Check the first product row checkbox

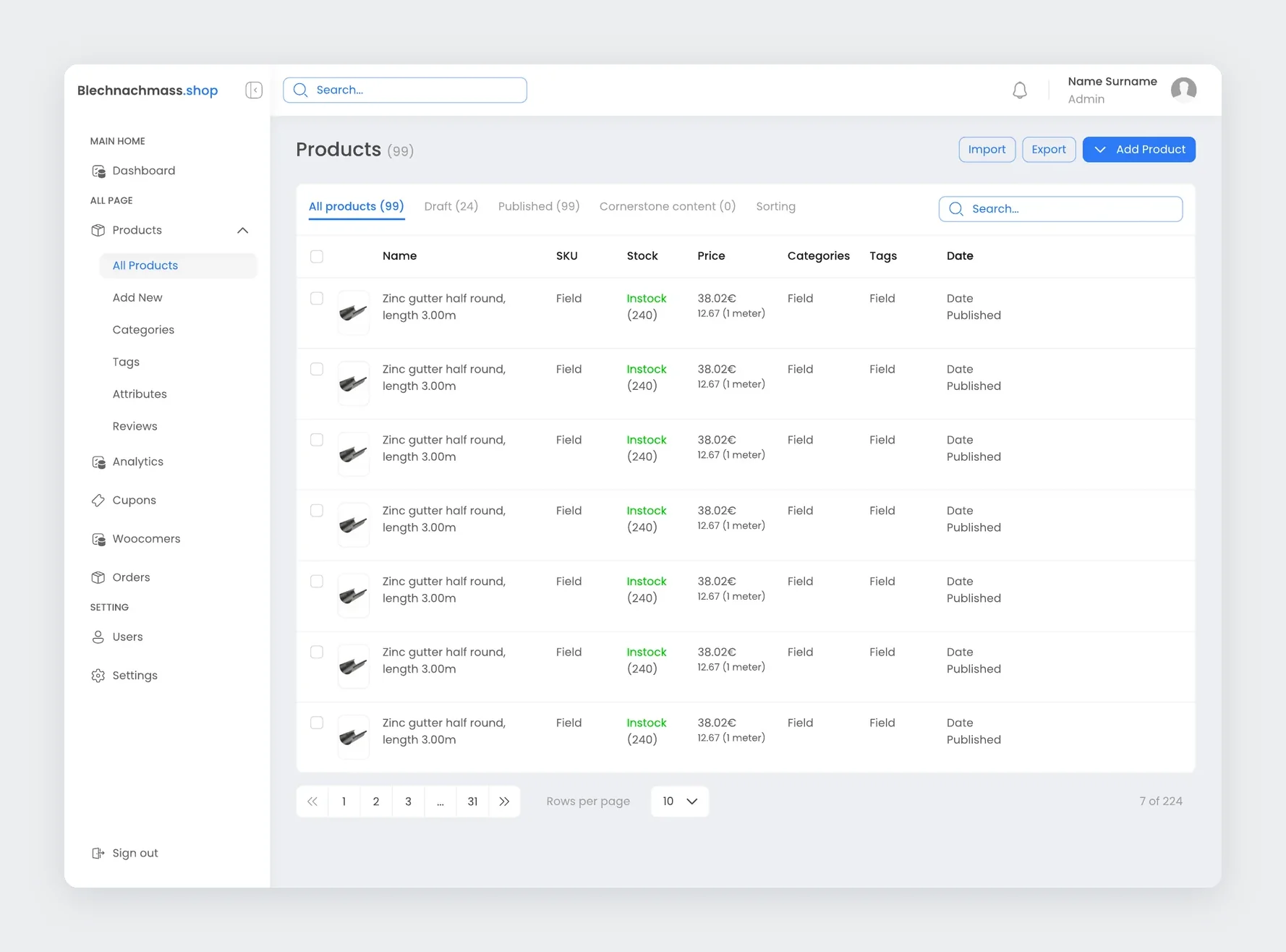pos(317,298)
